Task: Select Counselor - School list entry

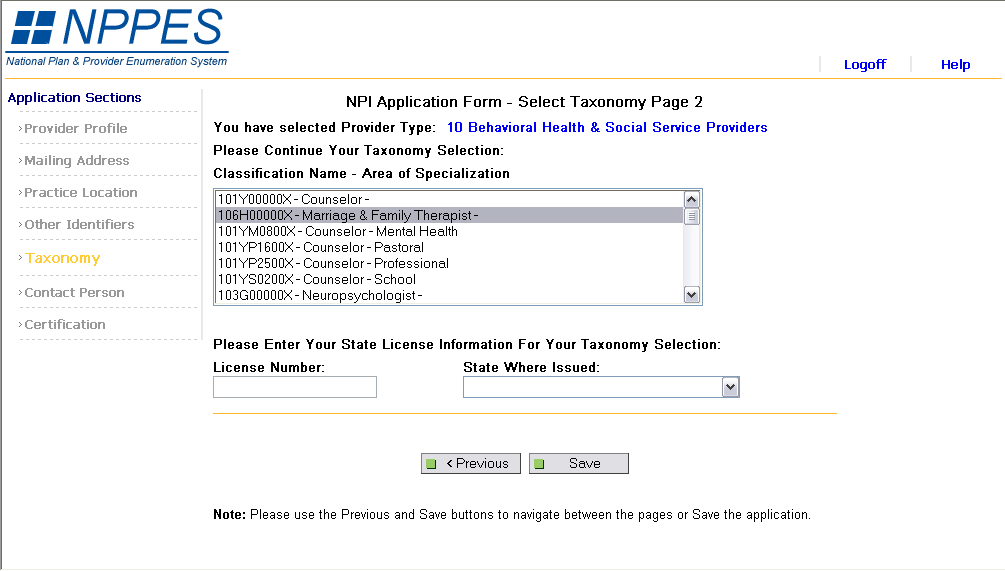Action: point(317,279)
